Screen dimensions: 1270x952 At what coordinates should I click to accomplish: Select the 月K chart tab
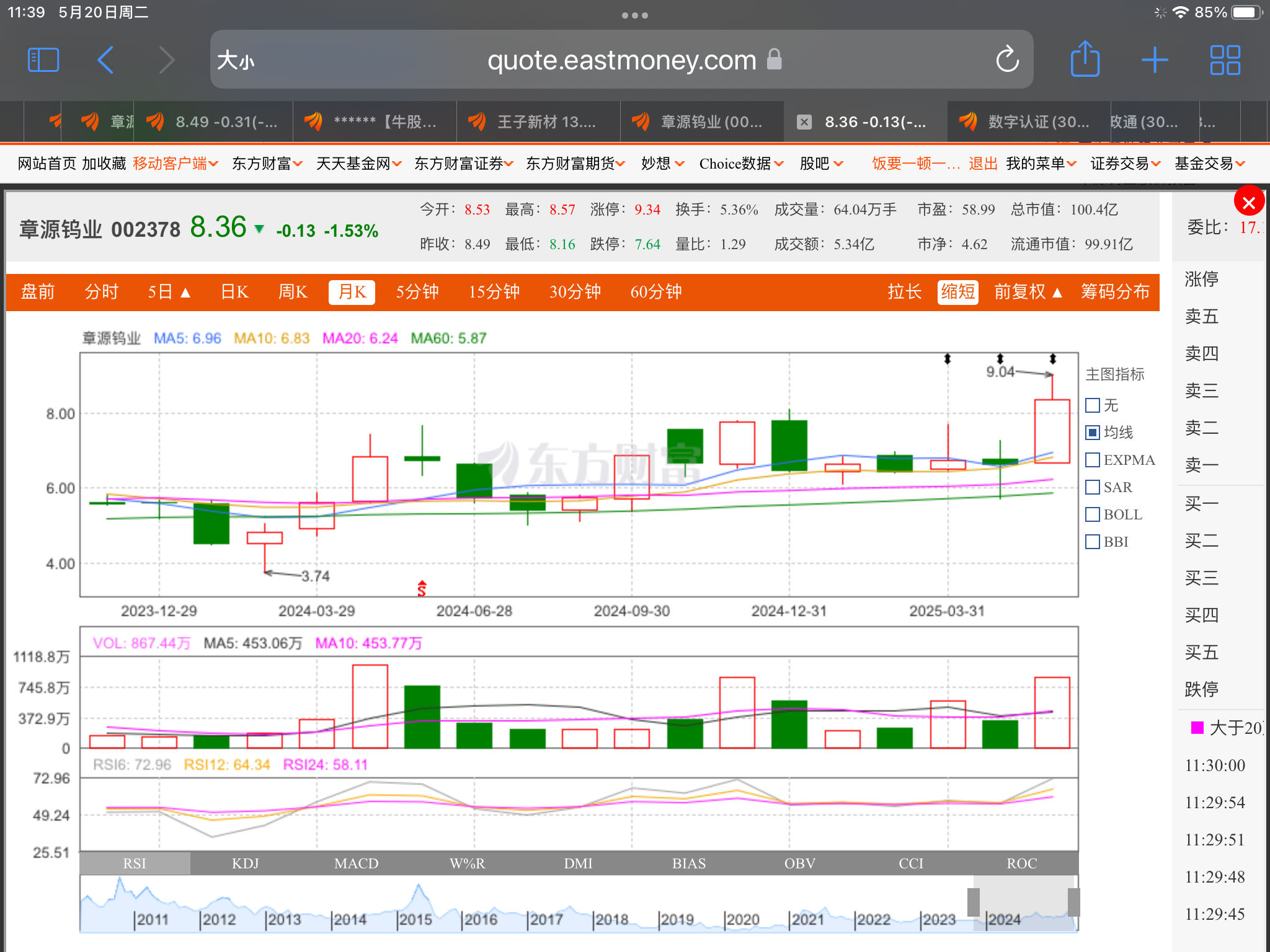pyautogui.click(x=352, y=292)
